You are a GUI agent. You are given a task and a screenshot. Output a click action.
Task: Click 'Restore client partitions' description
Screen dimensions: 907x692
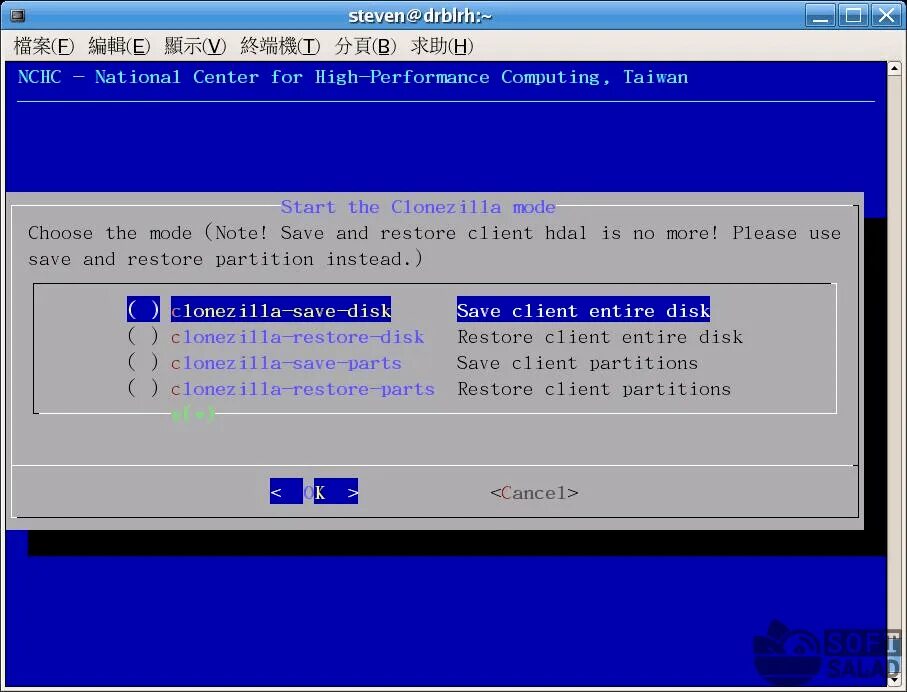pyautogui.click(x=594, y=389)
